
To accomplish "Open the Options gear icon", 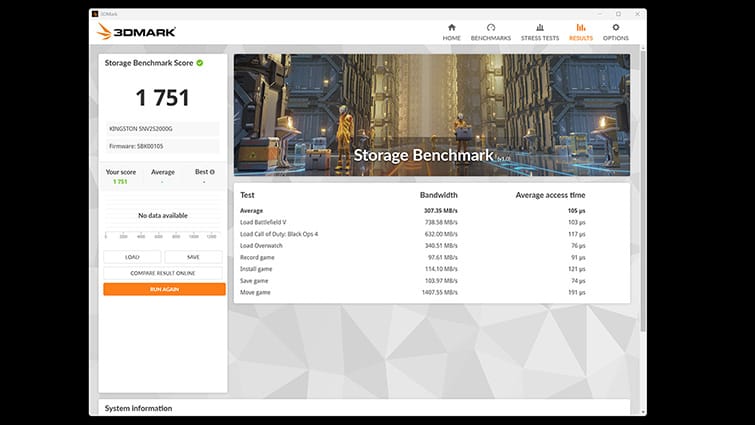I will pyautogui.click(x=615, y=27).
